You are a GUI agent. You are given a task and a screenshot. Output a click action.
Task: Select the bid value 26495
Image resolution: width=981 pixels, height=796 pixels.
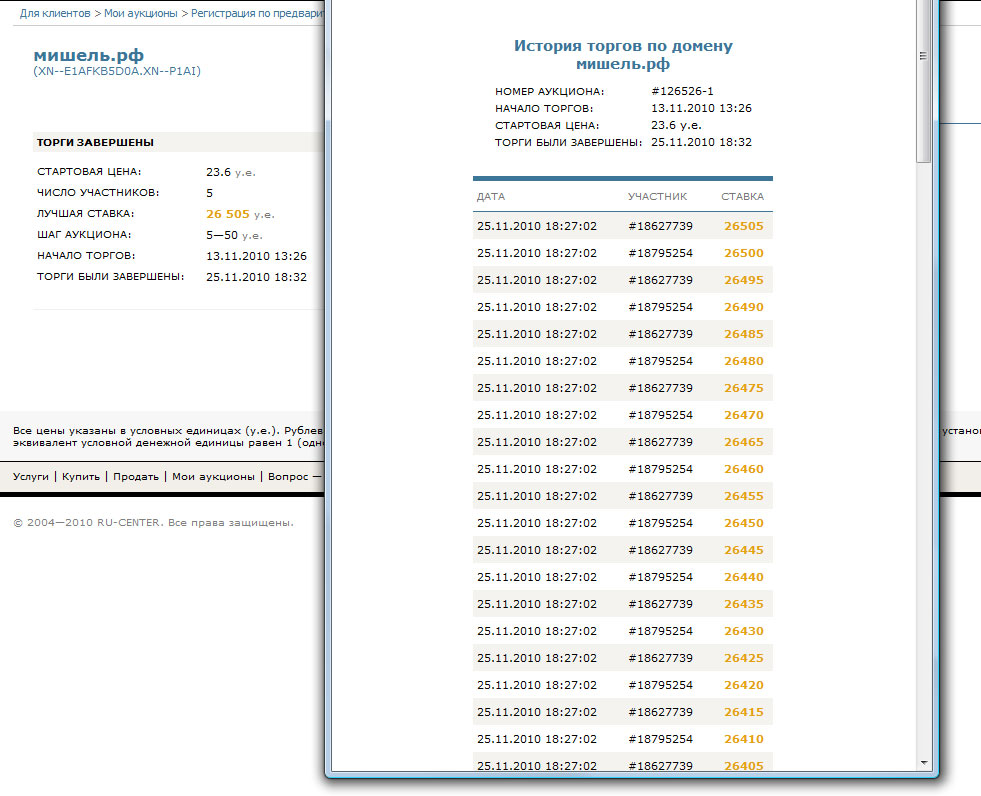pyautogui.click(x=744, y=280)
